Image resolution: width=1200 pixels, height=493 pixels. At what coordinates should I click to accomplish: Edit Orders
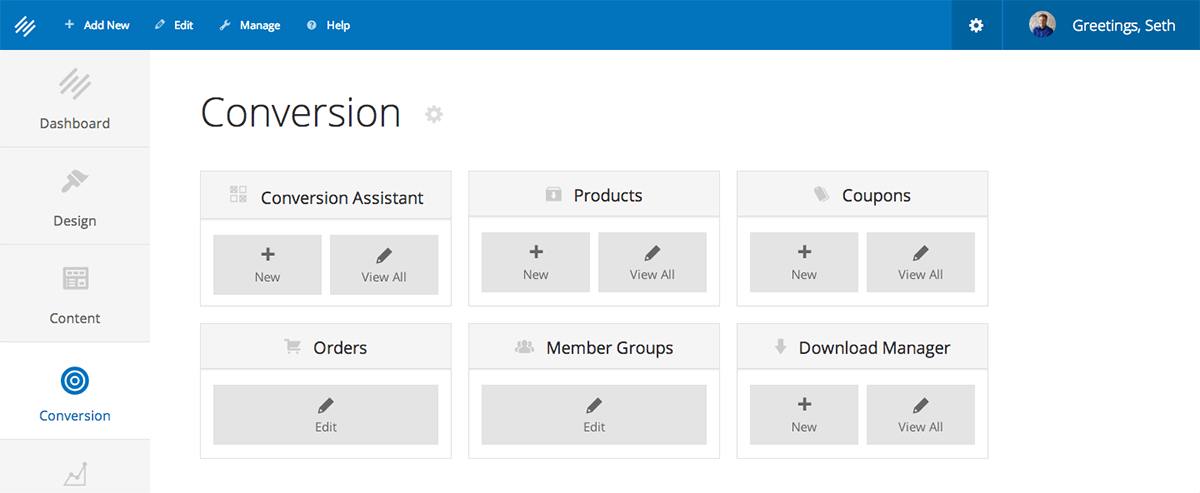[x=326, y=415]
